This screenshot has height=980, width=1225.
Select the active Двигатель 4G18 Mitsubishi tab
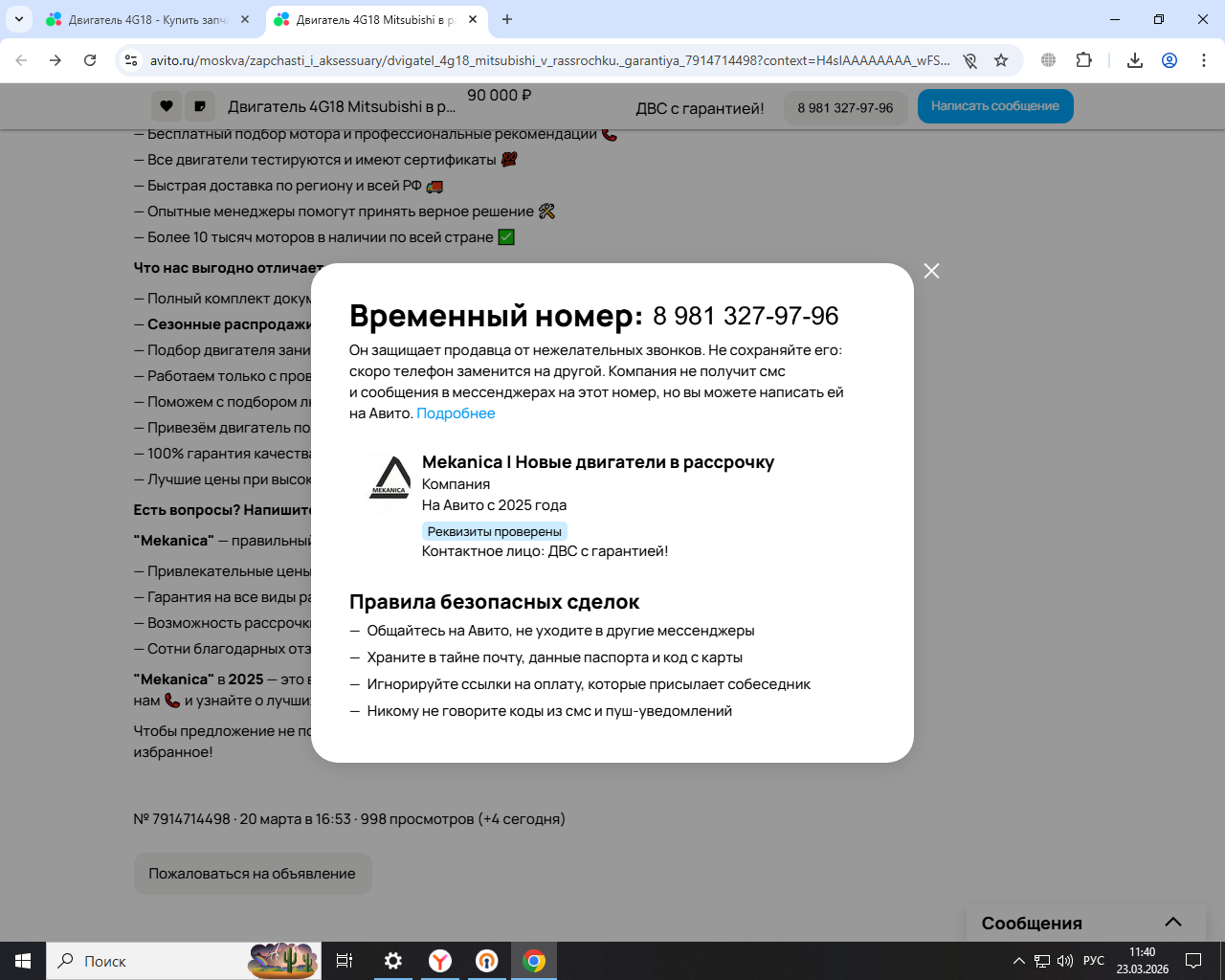pos(375,19)
